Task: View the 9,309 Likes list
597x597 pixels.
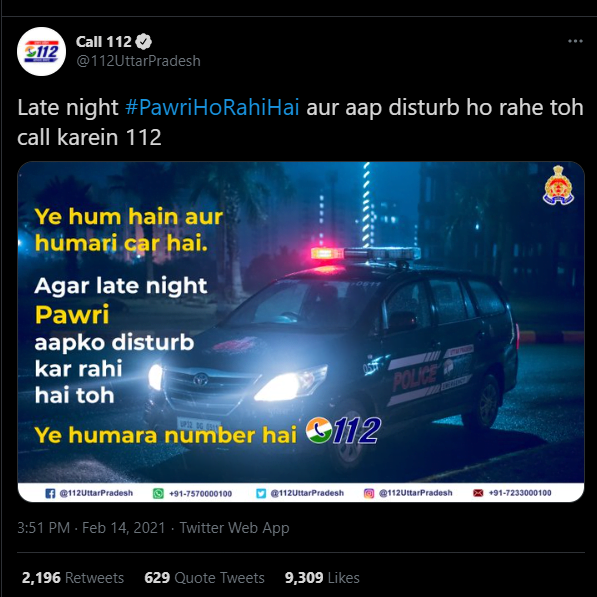Action: tap(322, 578)
